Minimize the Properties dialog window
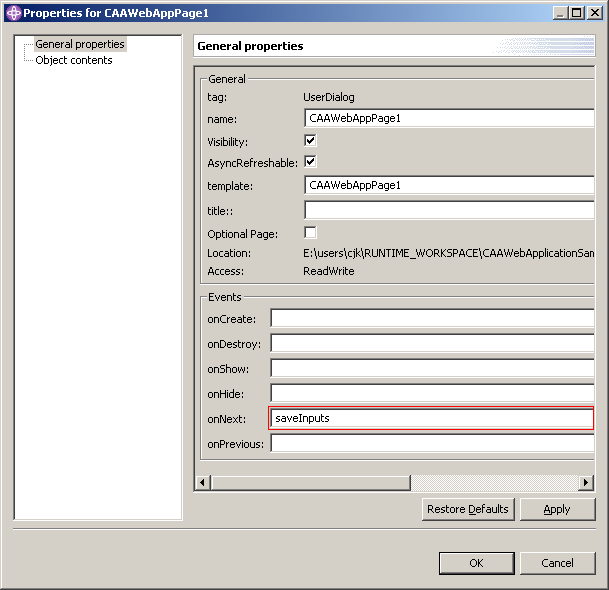The width and height of the screenshot is (609, 590). pyautogui.click(x=560, y=13)
